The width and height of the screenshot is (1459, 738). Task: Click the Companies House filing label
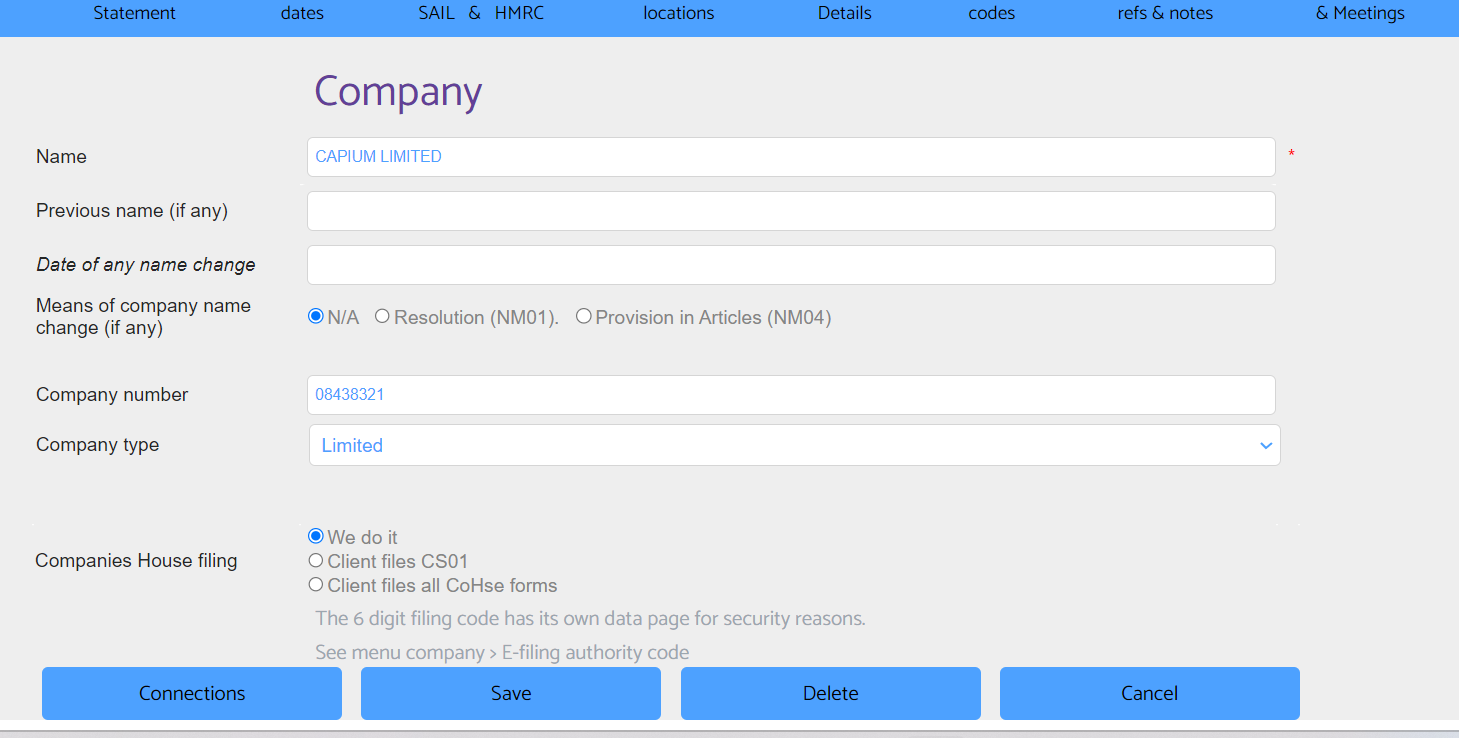[136, 561]
